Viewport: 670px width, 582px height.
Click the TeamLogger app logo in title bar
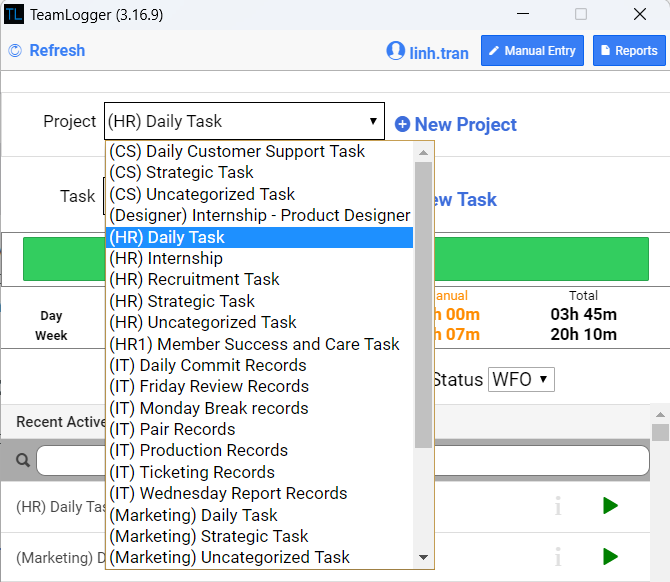point(14,14)
